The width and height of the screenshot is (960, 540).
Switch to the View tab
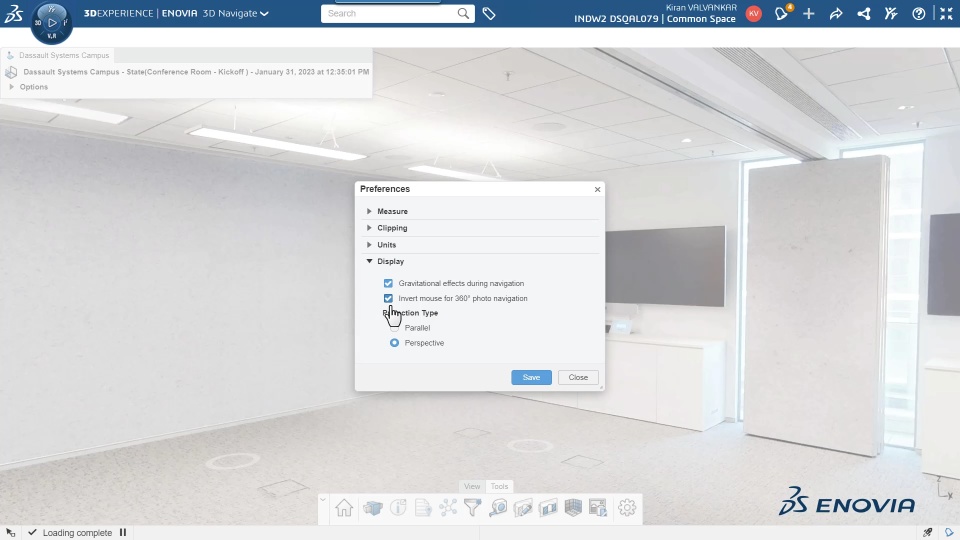[472, 486]
